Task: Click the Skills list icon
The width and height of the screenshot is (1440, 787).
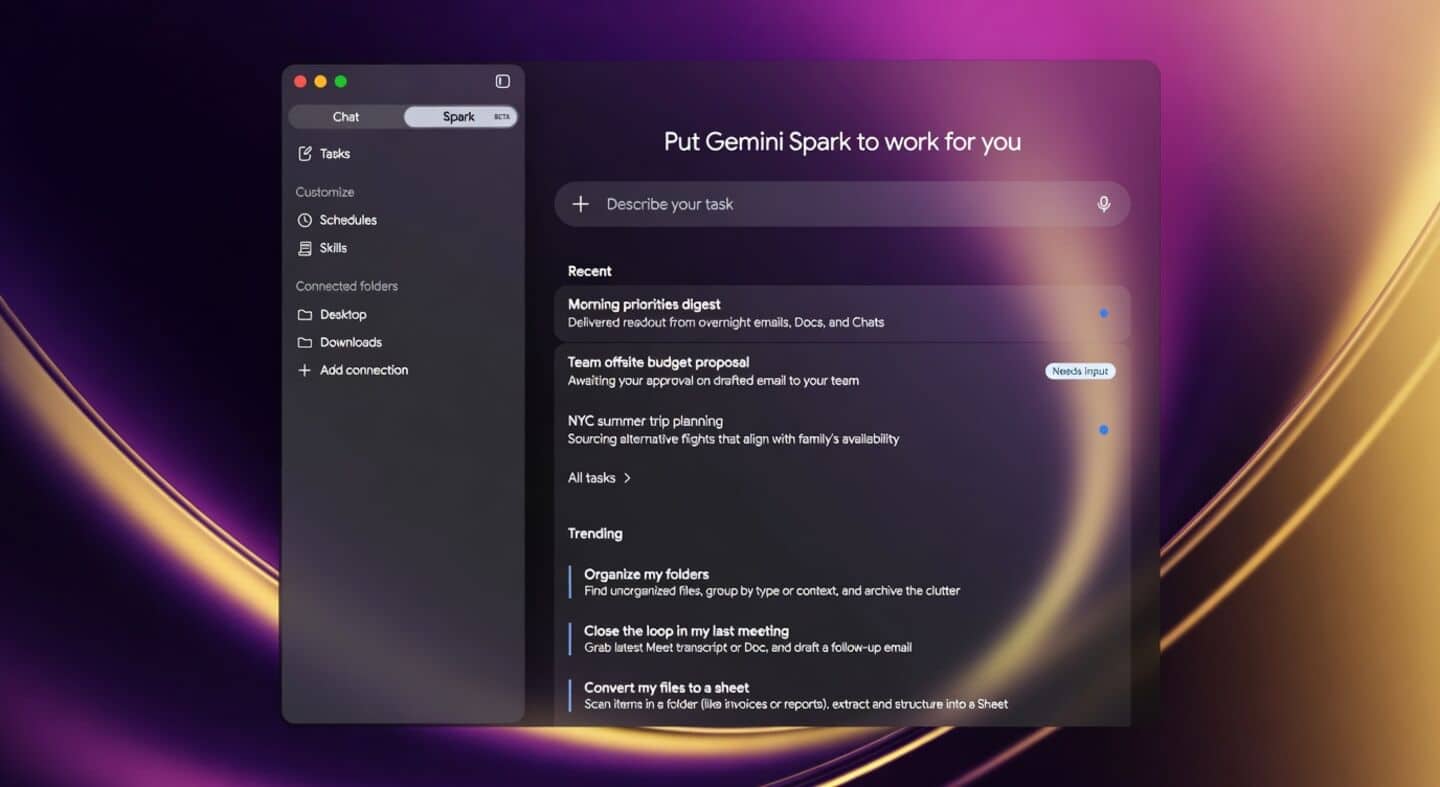Action: pyautogui.click(x=305, y=248)
